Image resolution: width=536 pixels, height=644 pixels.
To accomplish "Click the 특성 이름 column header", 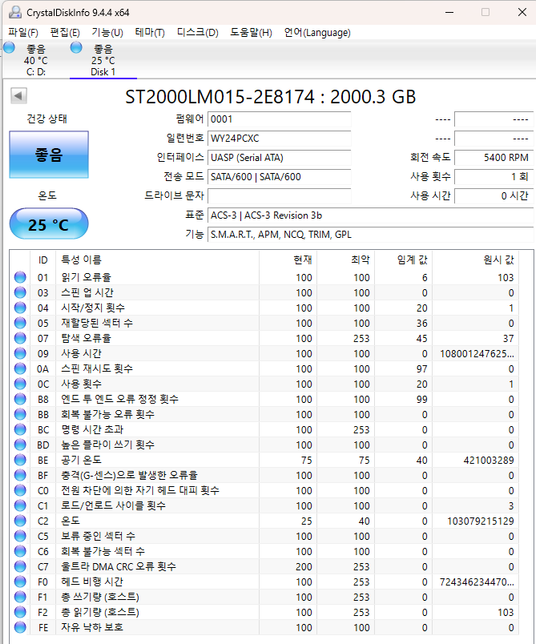I will (x=157, y=260).
